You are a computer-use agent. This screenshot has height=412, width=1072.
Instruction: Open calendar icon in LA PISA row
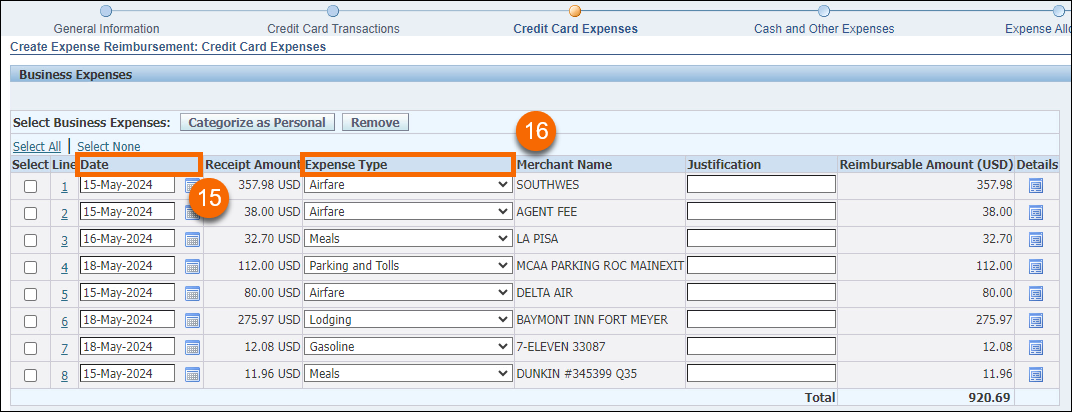click(x=192, y=239)
